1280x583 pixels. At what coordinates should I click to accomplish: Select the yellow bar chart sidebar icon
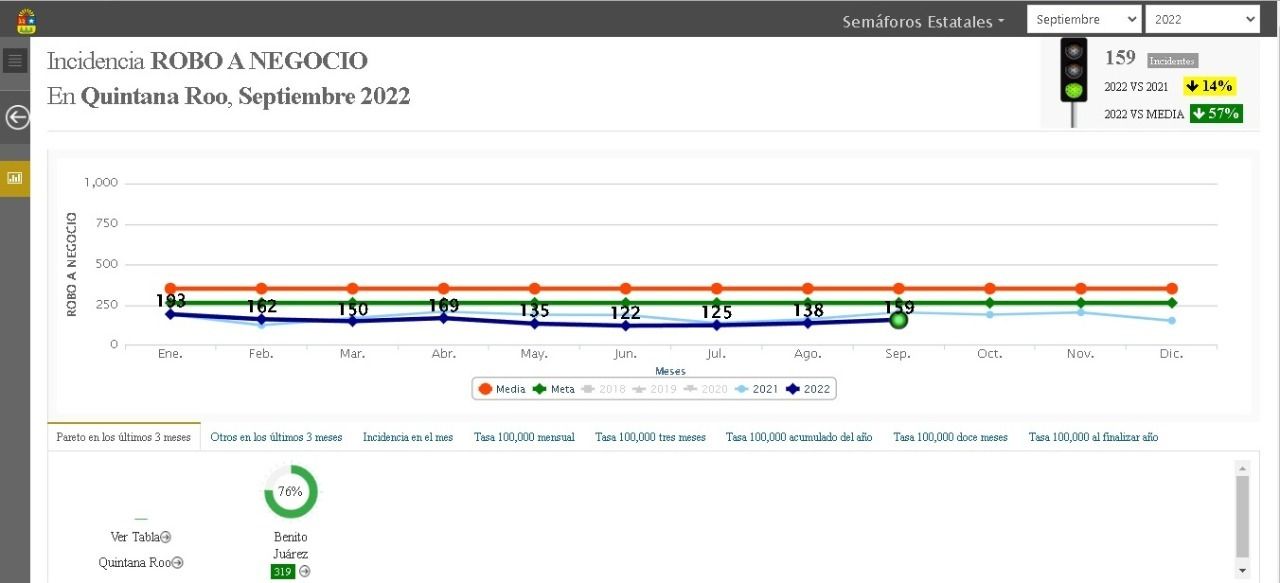[15, 178]
